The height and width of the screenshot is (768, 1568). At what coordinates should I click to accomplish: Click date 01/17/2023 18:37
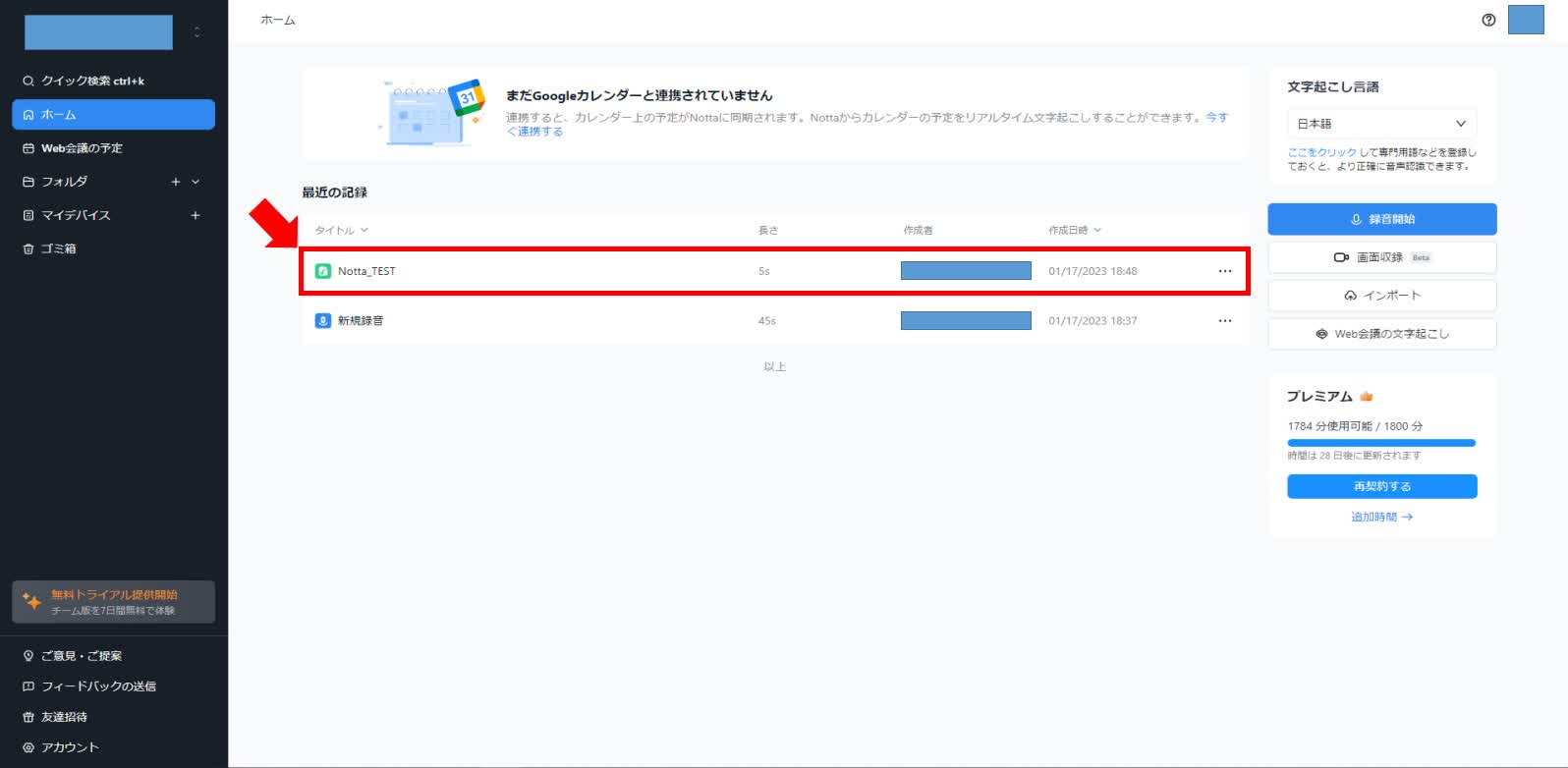tap(1092, 320)
